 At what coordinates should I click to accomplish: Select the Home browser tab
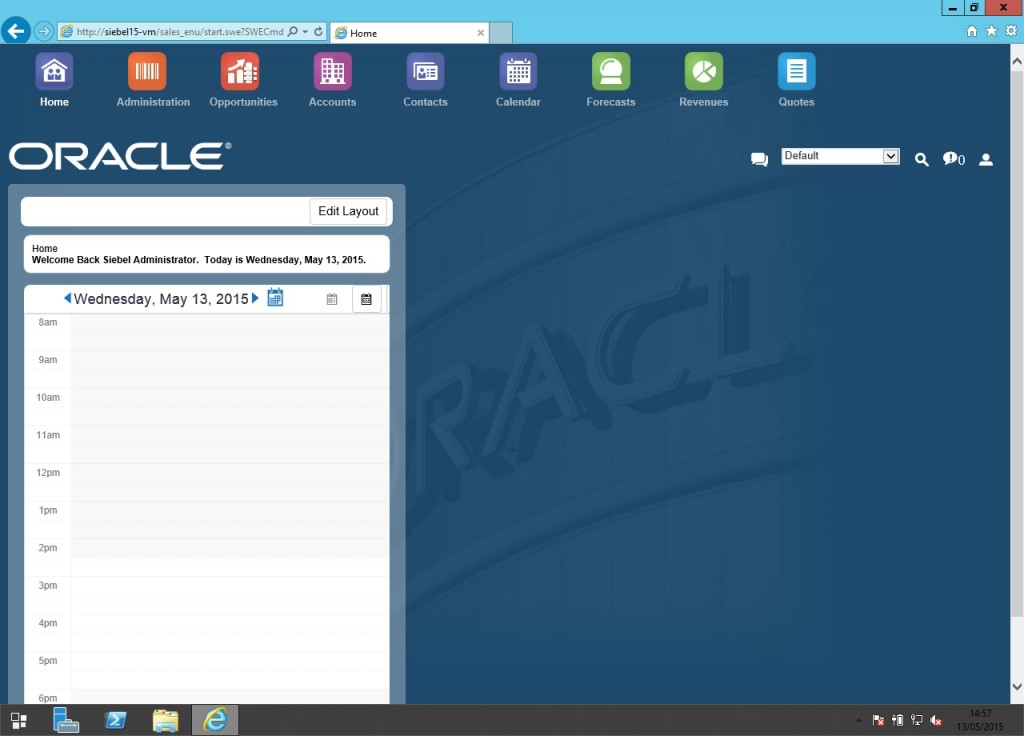tap(409, 33)
